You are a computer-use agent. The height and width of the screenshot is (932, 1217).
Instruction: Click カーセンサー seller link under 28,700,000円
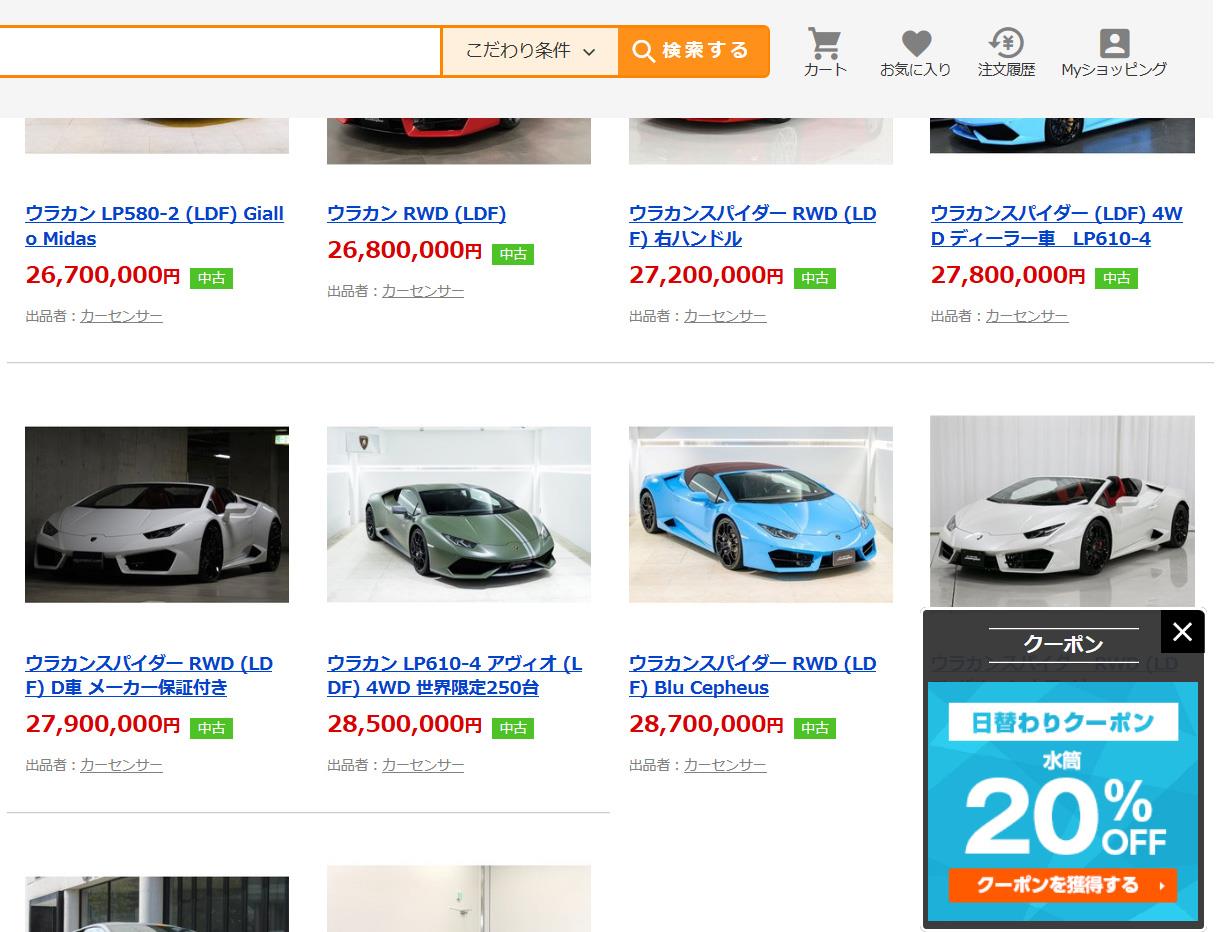(x=725, y=765)
